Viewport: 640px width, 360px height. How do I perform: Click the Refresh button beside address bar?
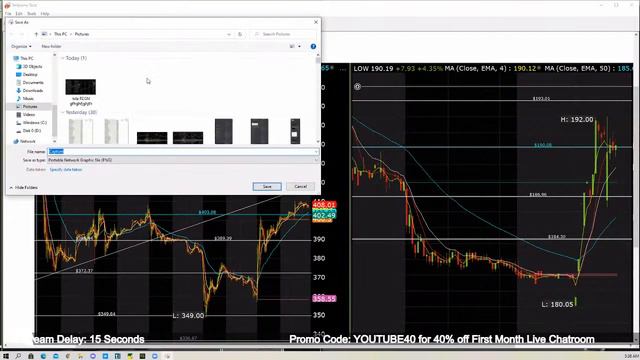click(x=240, y=34)
